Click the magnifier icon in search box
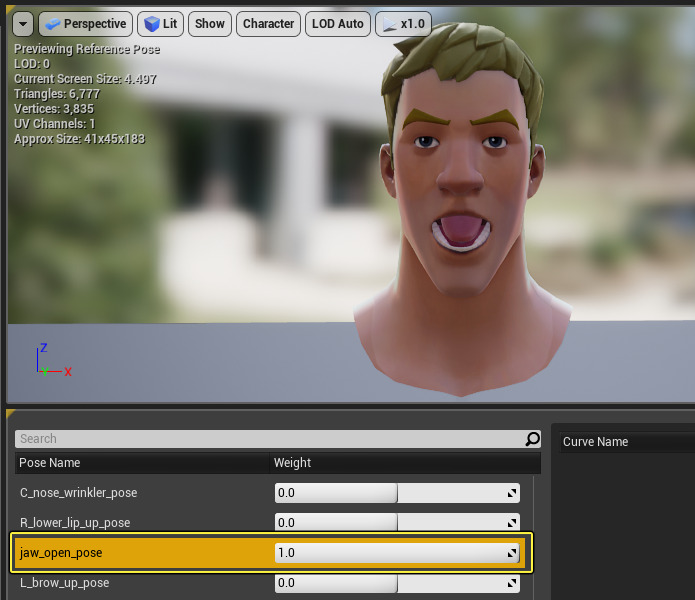Image resolution: width=695 pixels, height=600 pixels. click(x=532, y=439)
